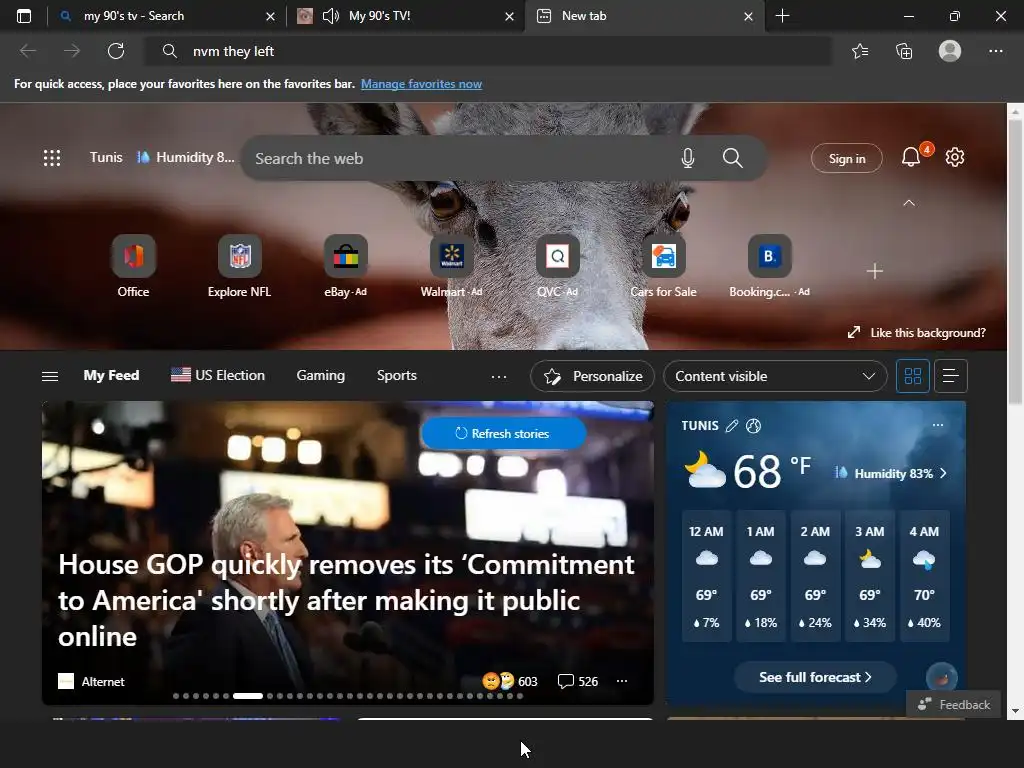Open the story comments 526
The image size is (1024, 768).
point(578,681)
